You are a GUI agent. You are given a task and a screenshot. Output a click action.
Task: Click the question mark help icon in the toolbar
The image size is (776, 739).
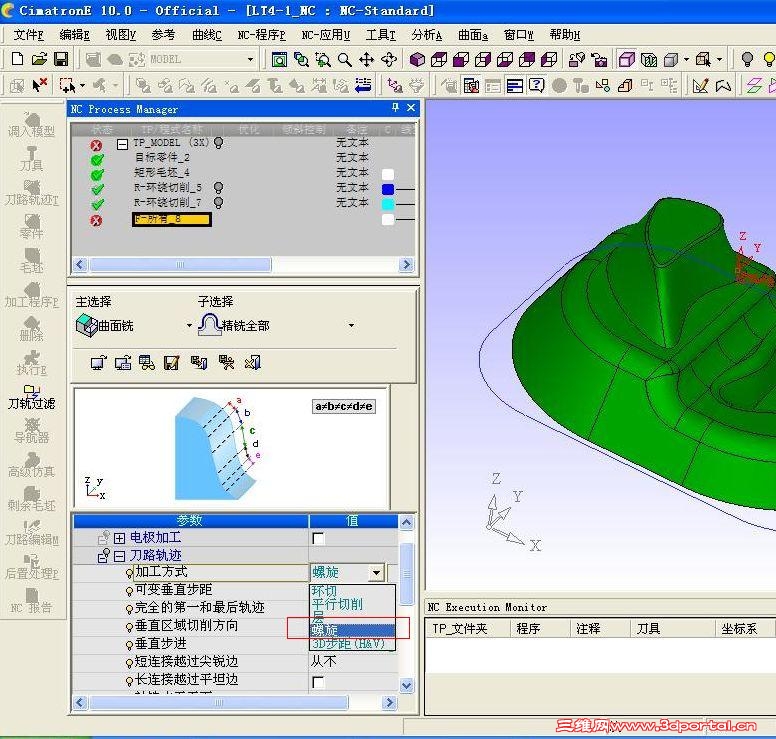(536, 86)
